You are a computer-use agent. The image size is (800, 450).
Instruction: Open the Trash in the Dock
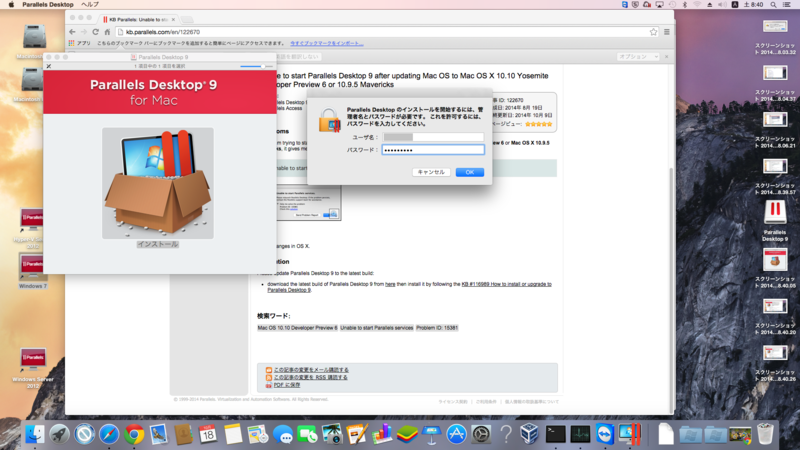(765, 434)
